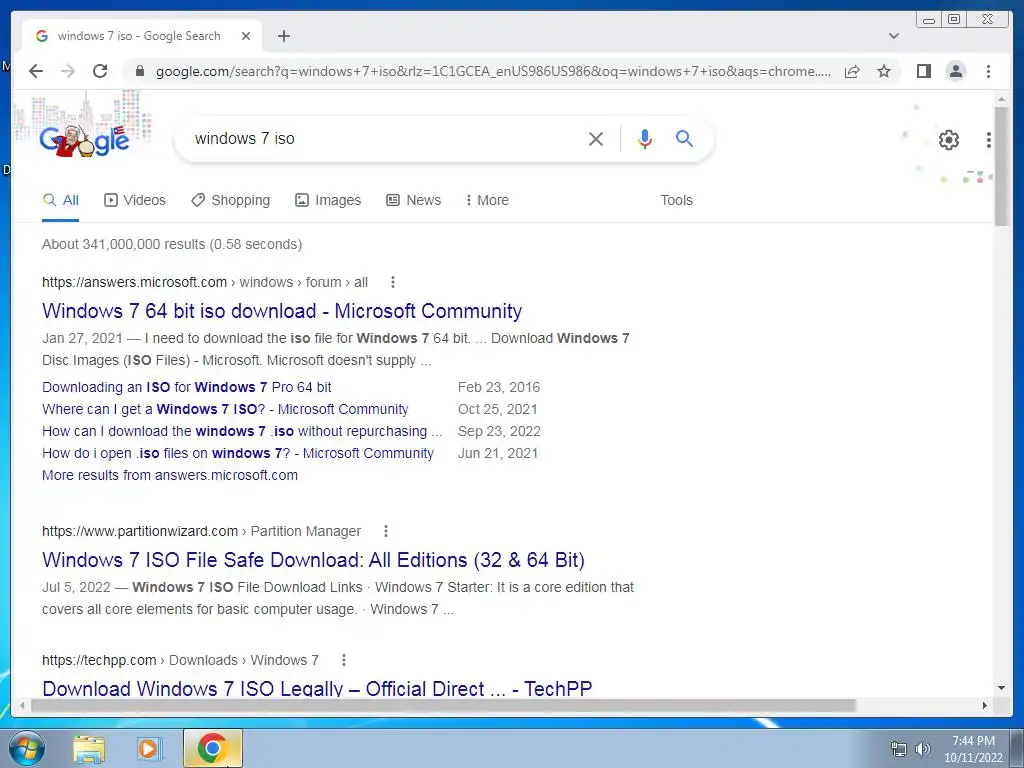Go back to the previous page
This screenshot has width=1024, height=768.
point(36,71)
